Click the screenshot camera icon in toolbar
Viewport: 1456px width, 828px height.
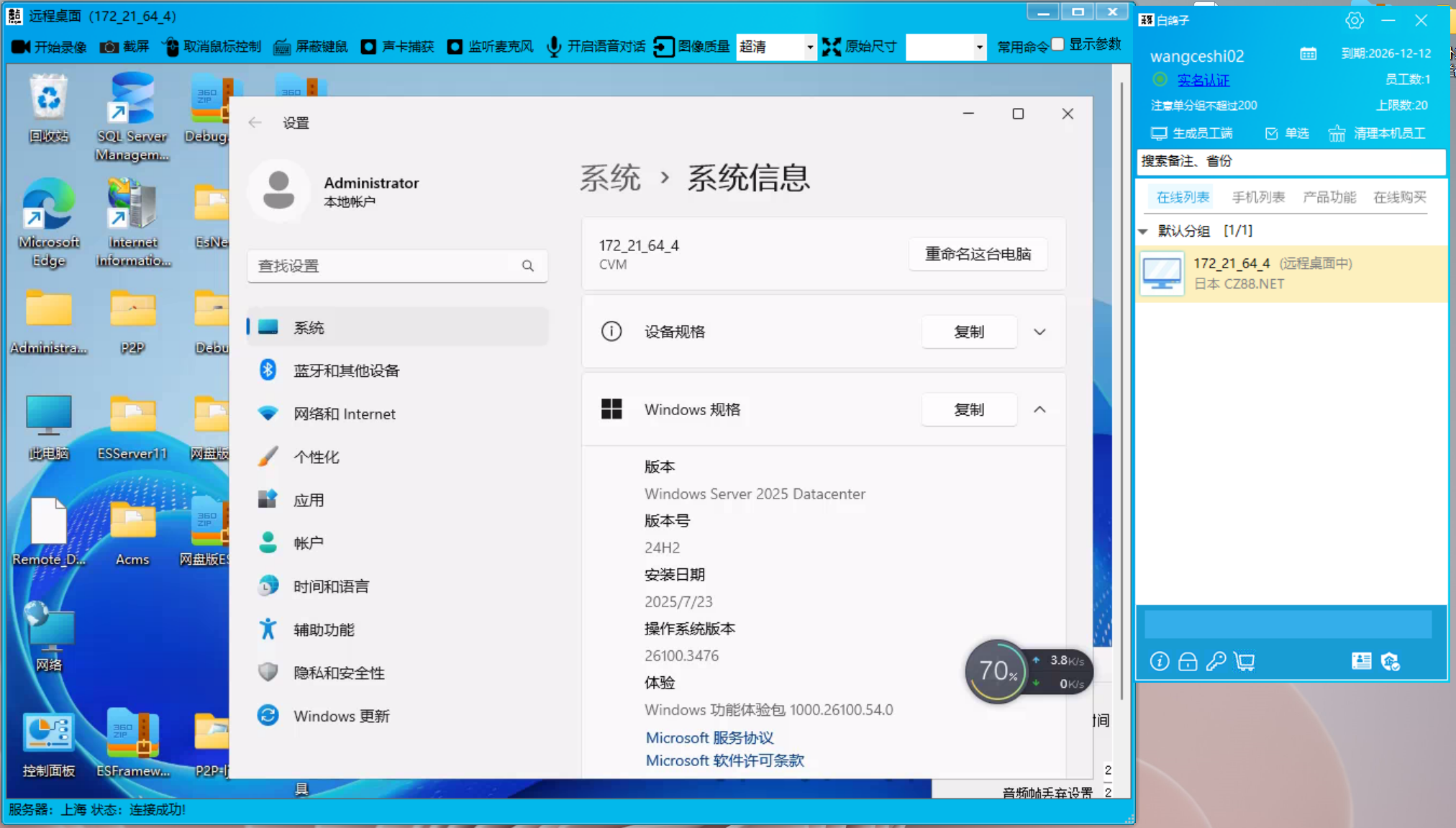click(109, 47)
